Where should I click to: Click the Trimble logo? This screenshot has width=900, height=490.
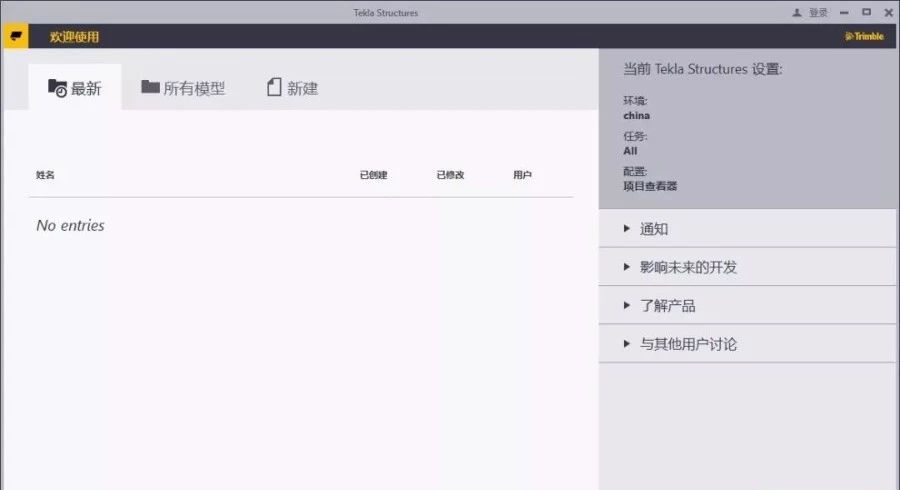point(864,36)
